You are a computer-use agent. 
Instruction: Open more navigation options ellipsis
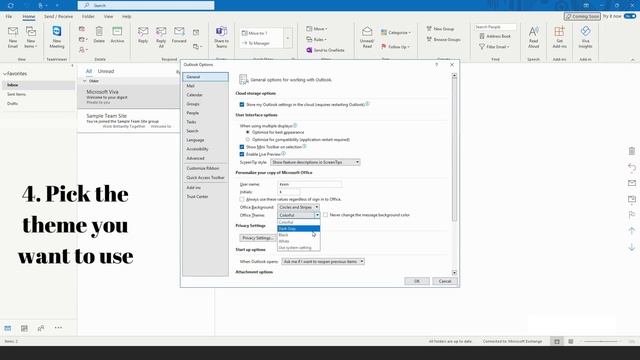58,328
